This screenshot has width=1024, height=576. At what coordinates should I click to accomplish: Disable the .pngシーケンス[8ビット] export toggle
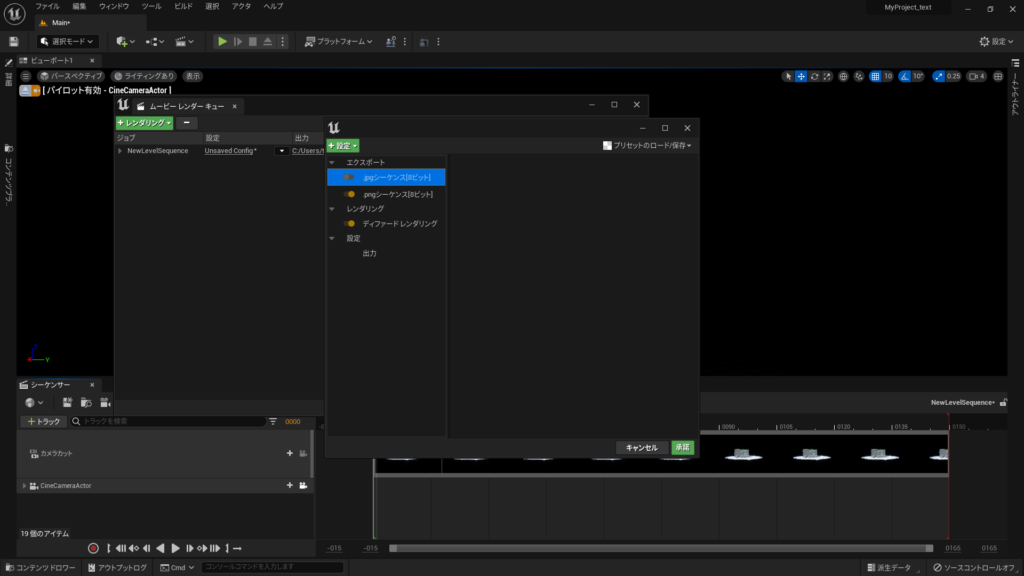(x=349, y=193)
